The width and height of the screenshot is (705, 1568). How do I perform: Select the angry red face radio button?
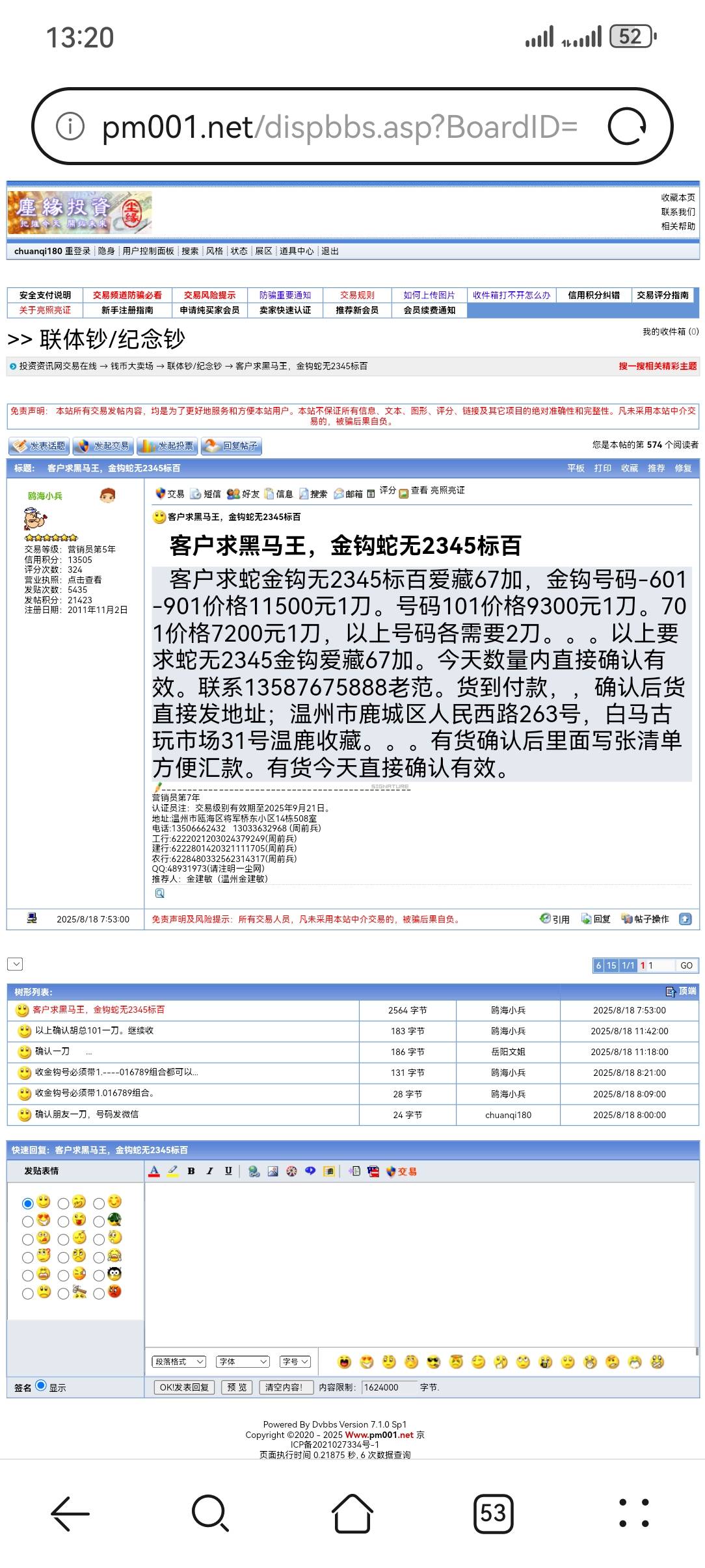pos(99,1294)
